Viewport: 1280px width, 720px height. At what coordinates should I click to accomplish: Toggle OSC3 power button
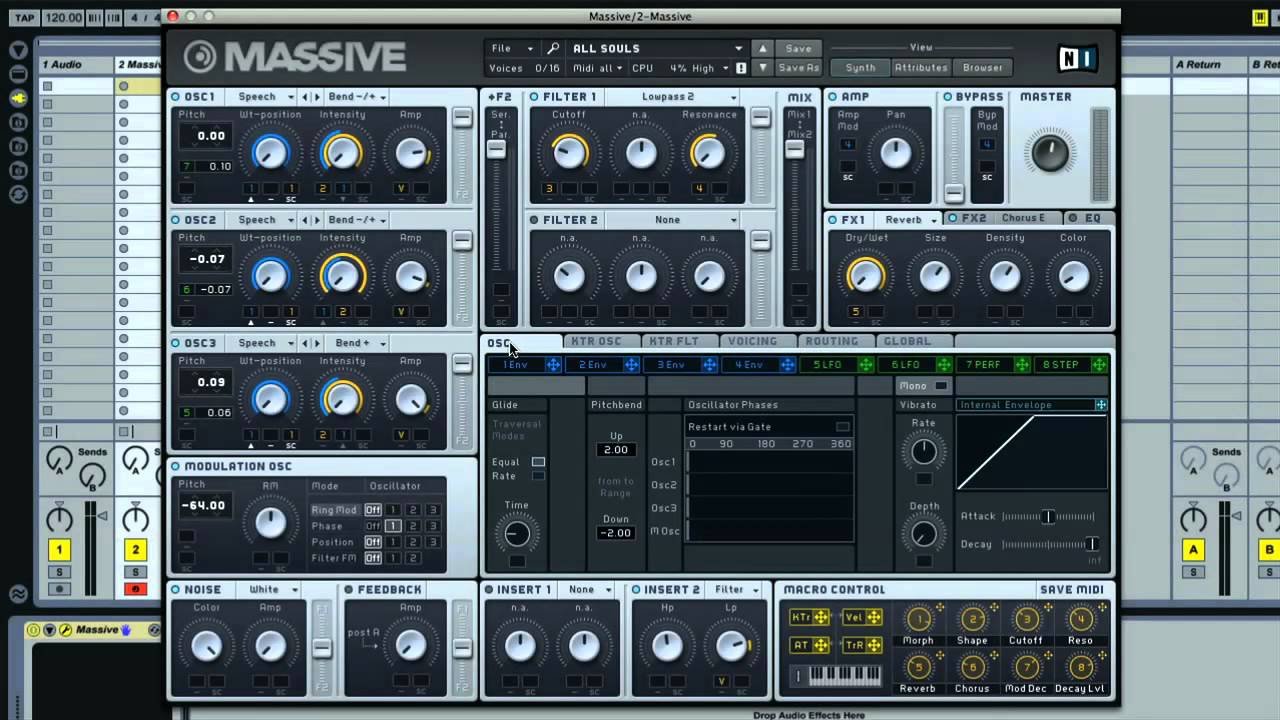pyautogui.click(x=176, y=343)
